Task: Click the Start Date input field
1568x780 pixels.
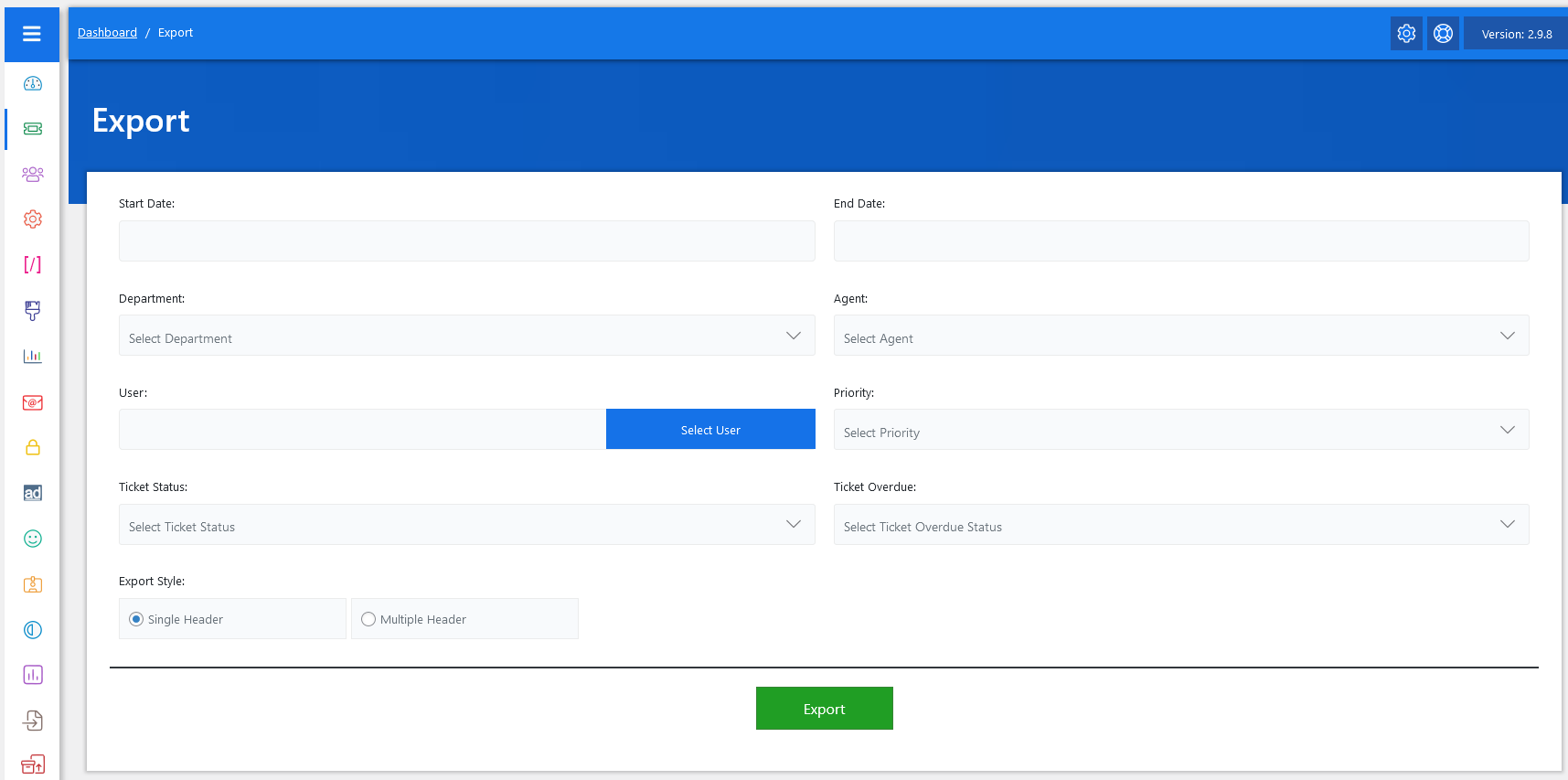Action: point(466,241)
